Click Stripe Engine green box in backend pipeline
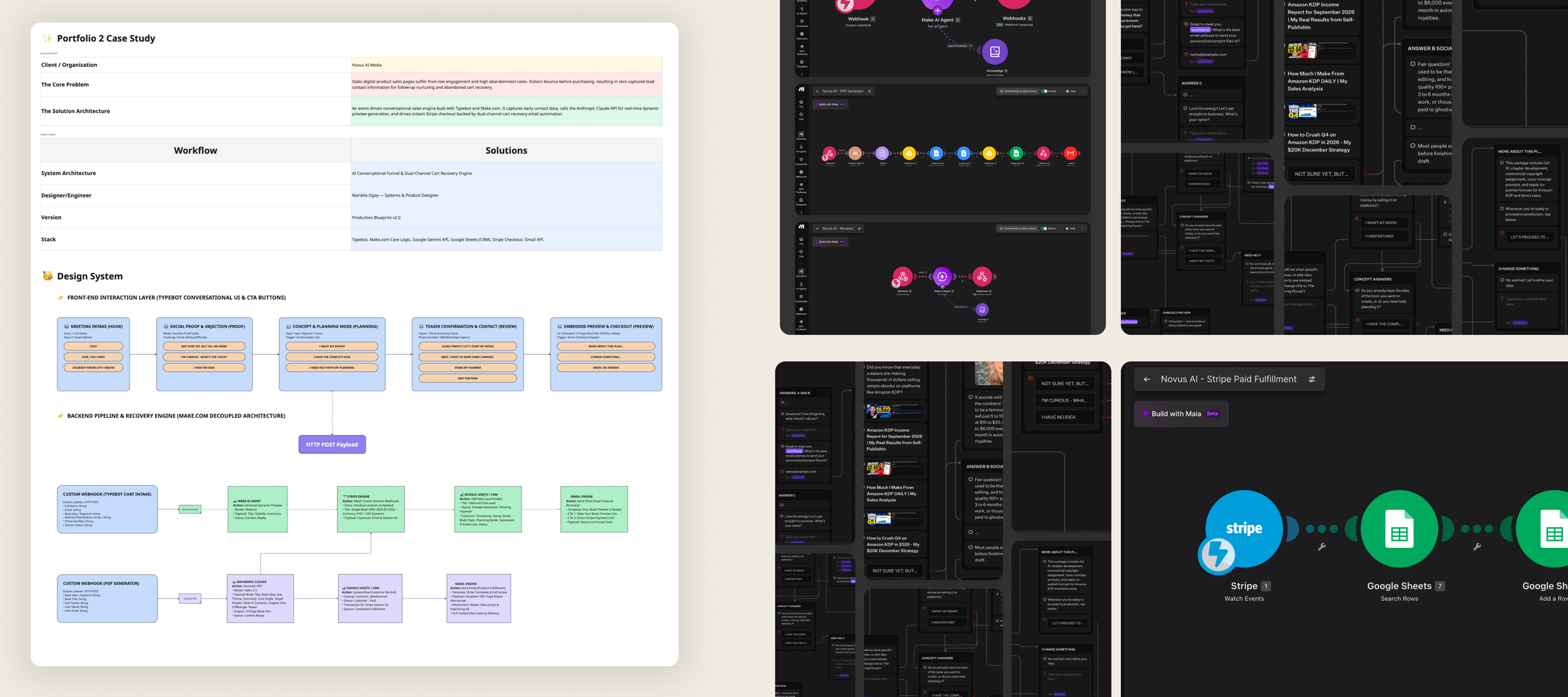The image size is (1568, 697). point(371,509)
